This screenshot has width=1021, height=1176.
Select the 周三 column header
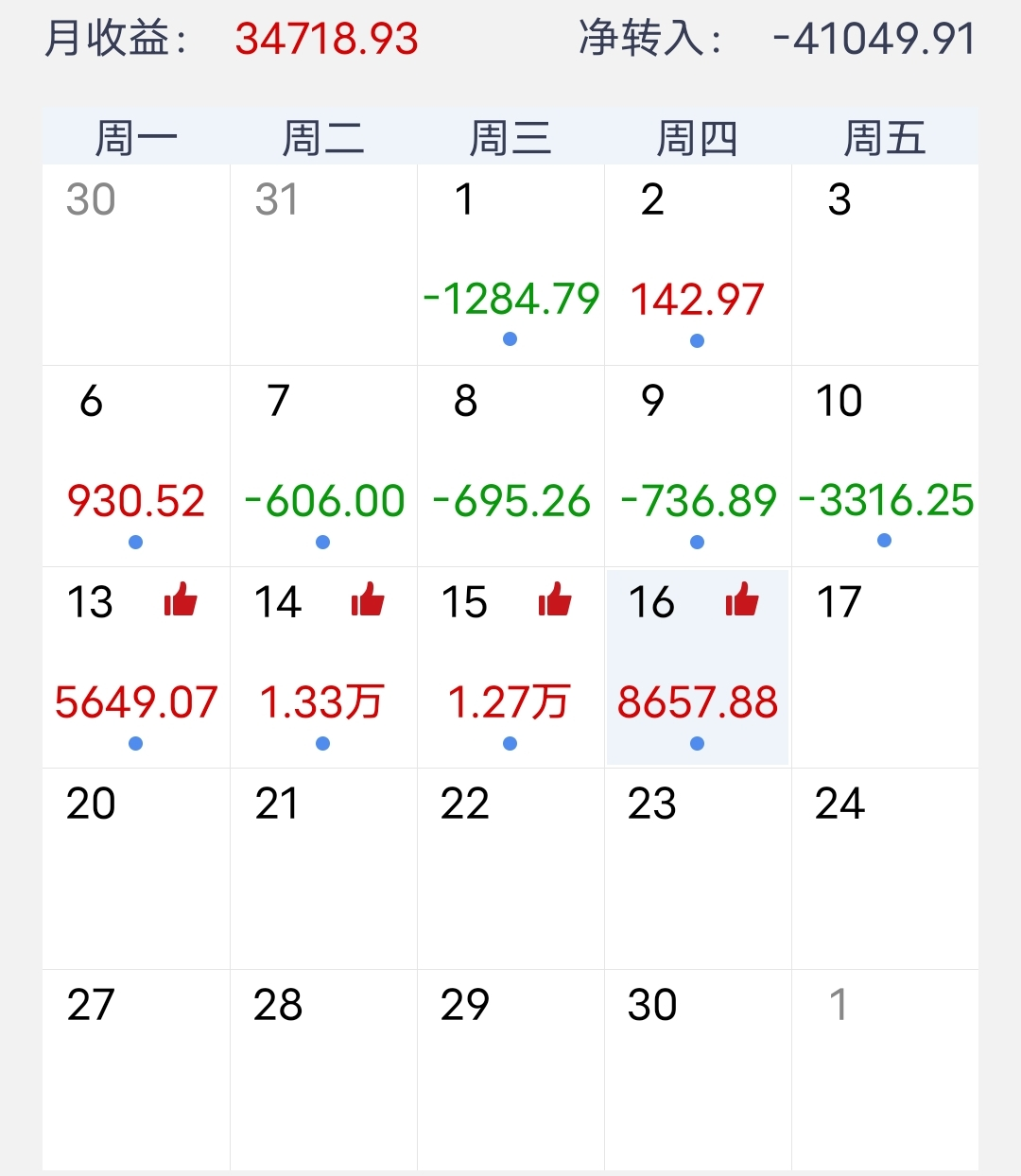pos(510,138)
